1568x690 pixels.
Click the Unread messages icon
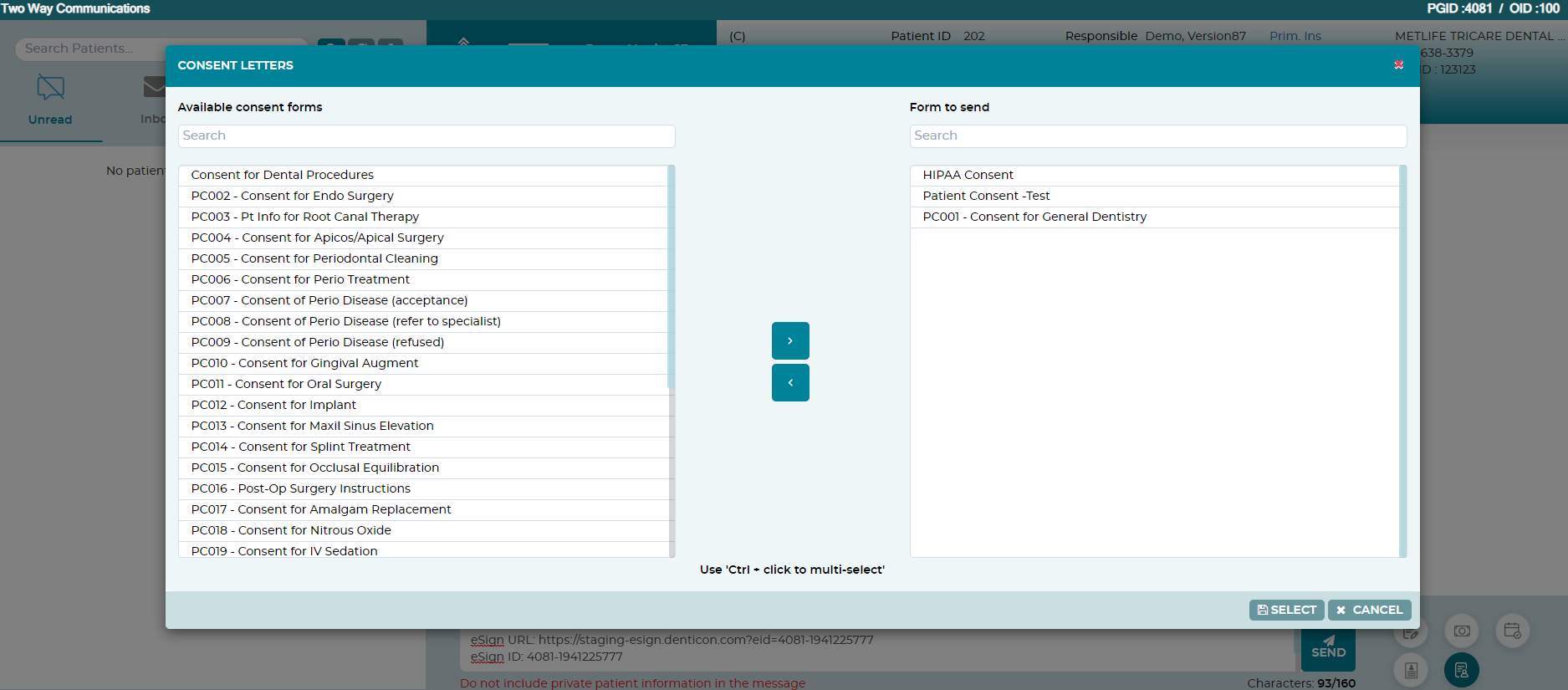point(50,88)
